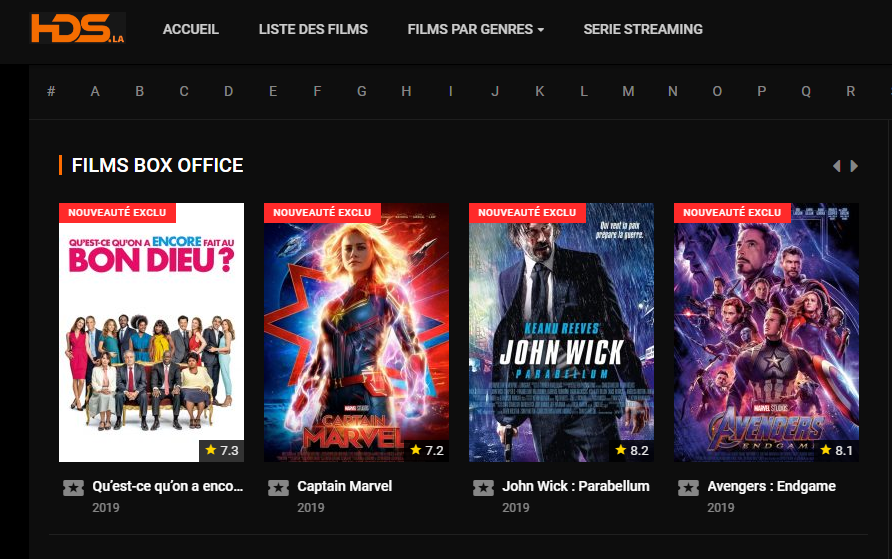Select the FILMS BOX OFFICE heading

pos(158,165)
